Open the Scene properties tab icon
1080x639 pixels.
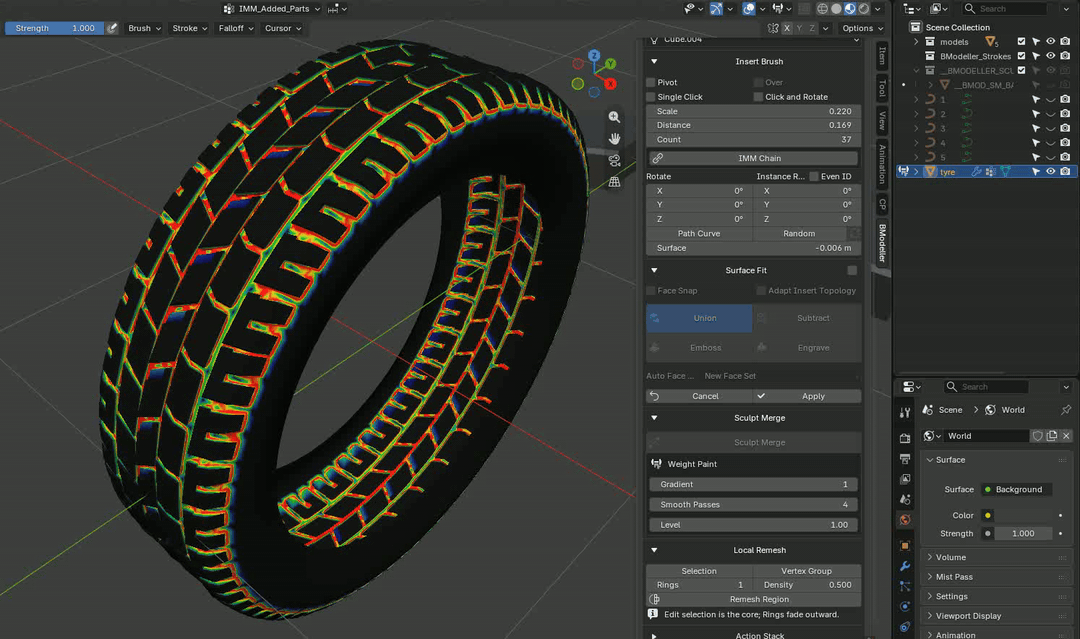pos(905,499)
